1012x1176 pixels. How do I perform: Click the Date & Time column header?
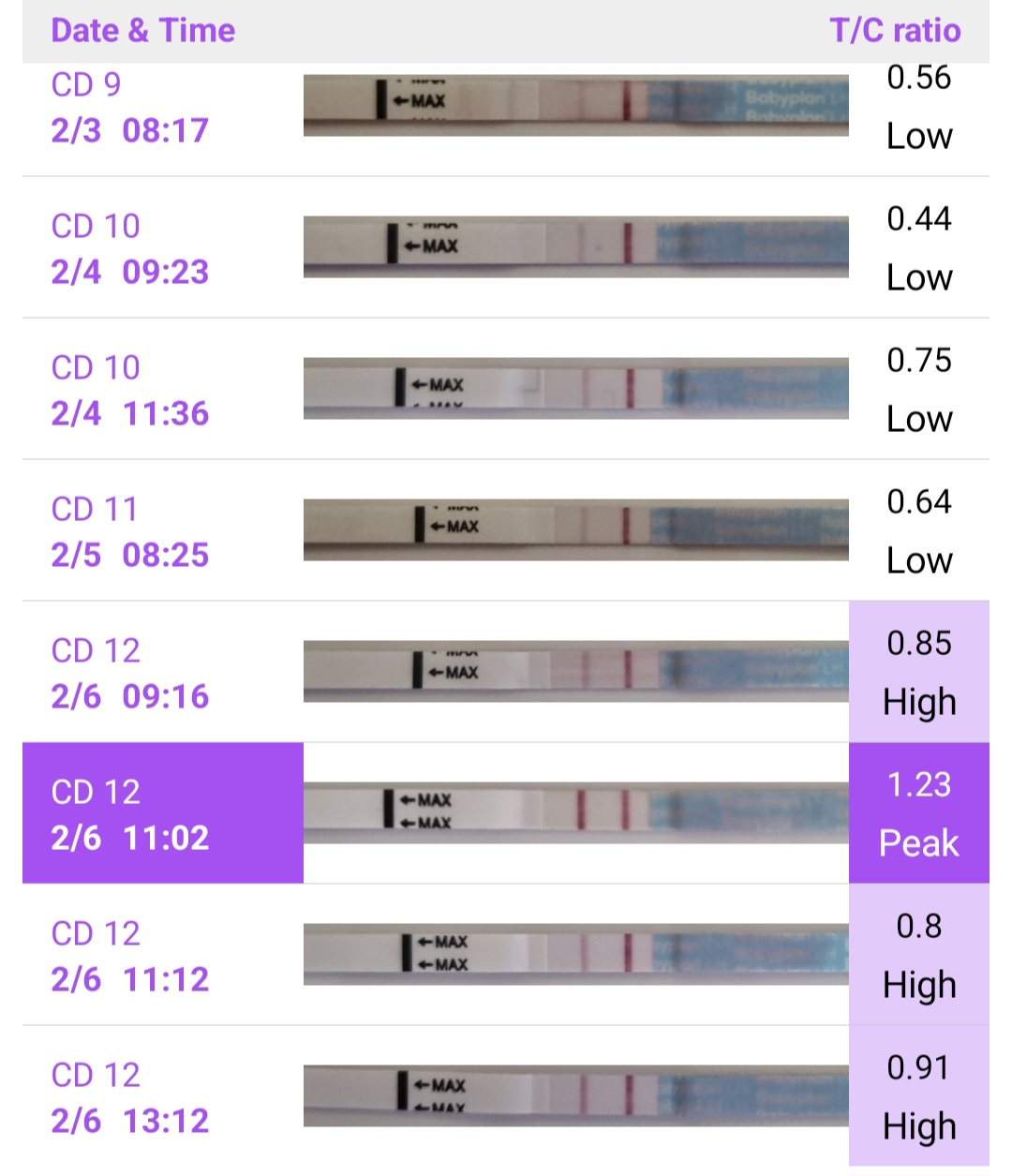pyautogui.click(x=142, y=30)
